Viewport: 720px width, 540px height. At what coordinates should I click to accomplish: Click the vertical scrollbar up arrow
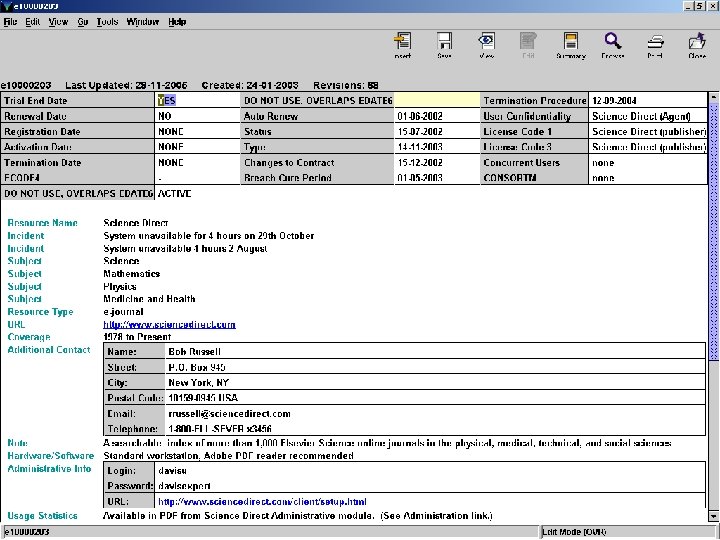tap(713, 98)
